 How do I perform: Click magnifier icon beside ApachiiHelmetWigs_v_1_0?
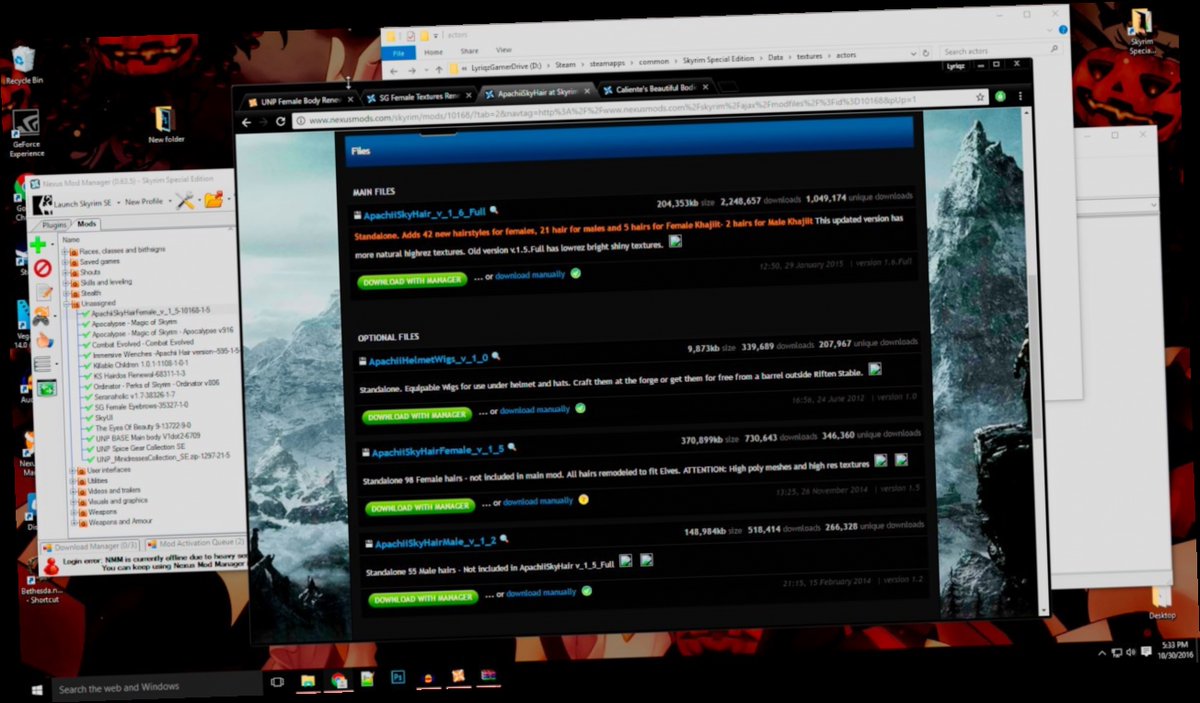(x=496, y=356)
